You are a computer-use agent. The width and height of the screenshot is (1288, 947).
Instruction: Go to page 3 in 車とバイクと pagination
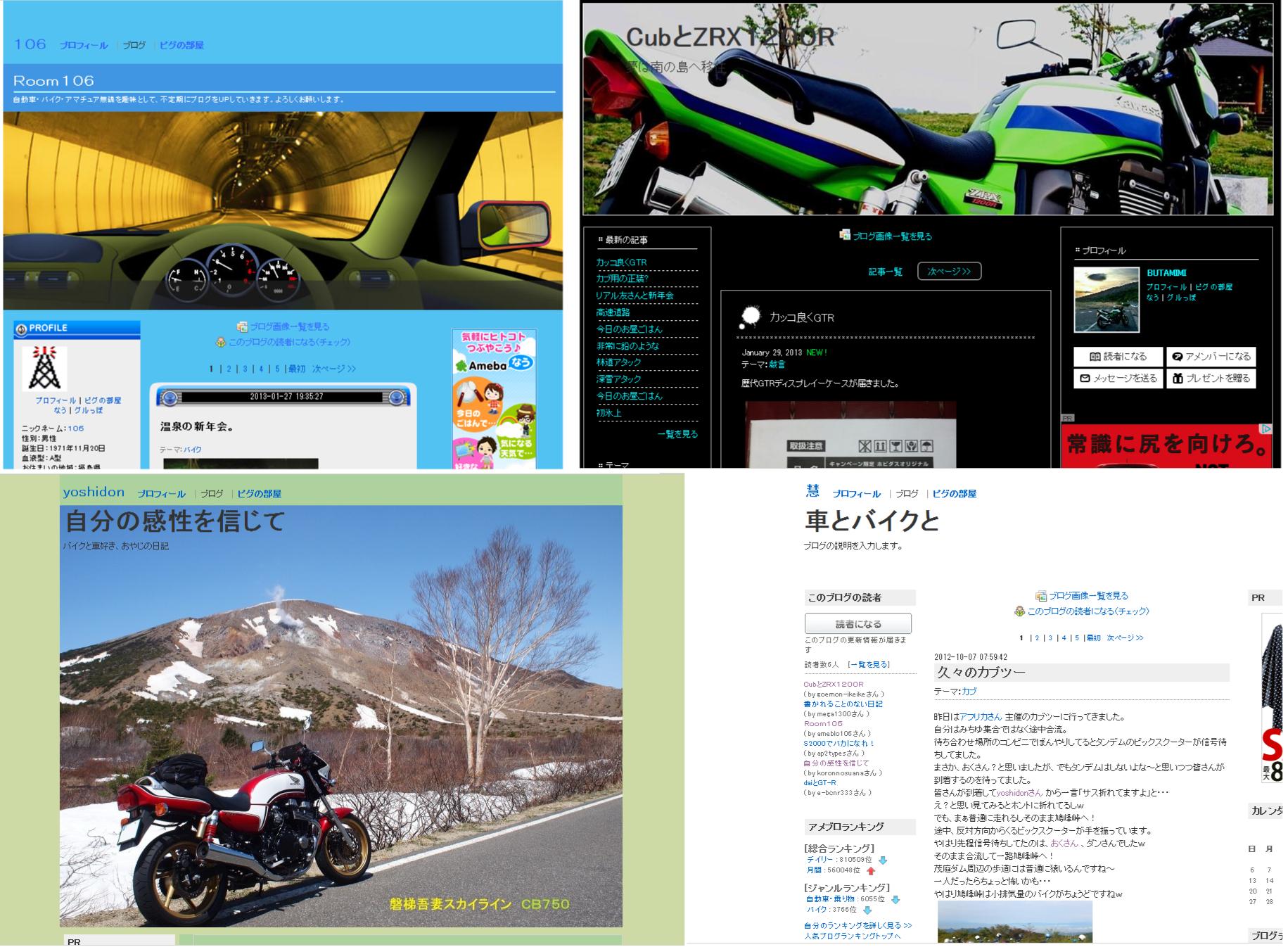pyautogui.click(x=1050, y=638)
